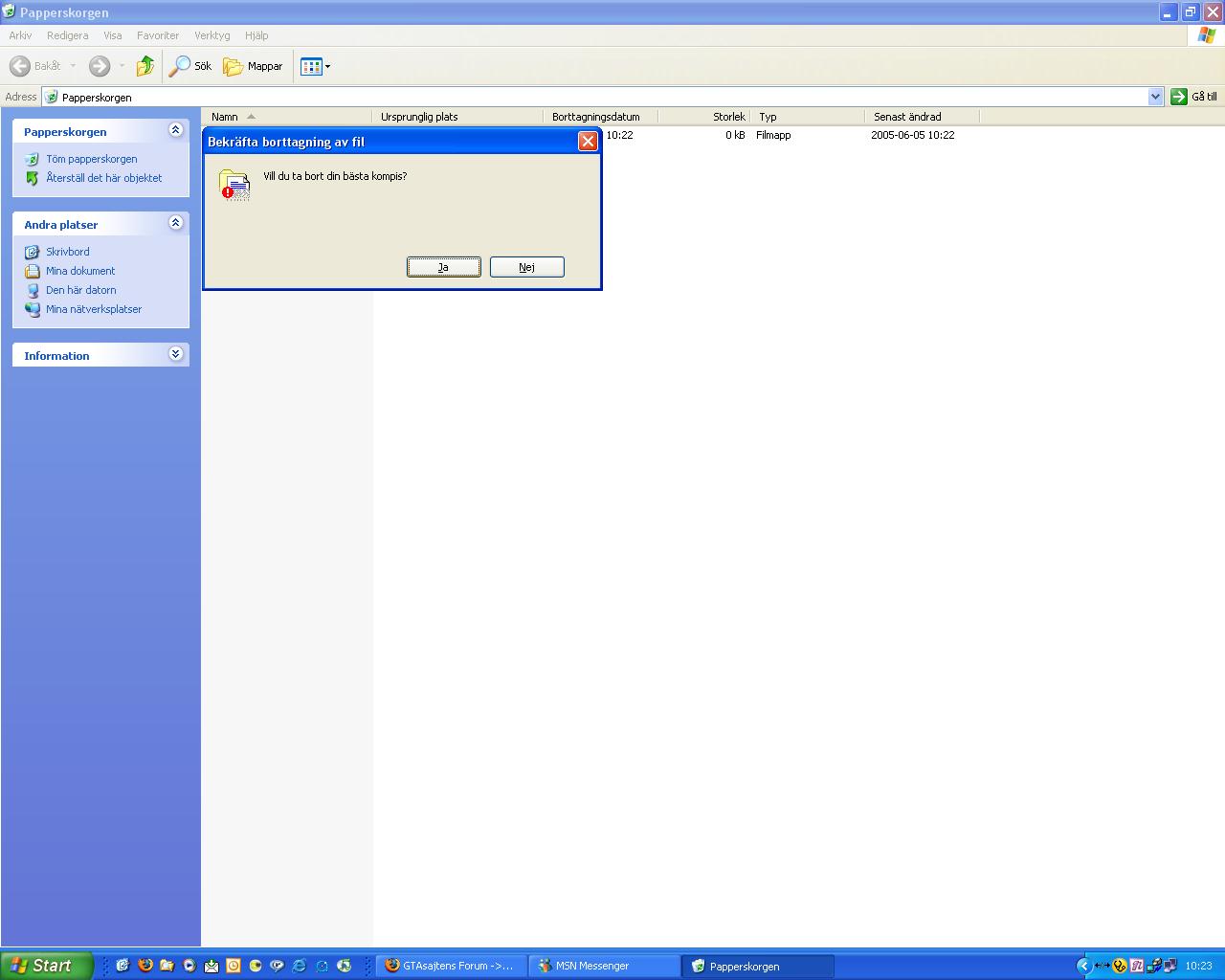Image resolution: width=1225 pixels, height=980 pixels.
Task: Toggle the Mappar folders pane
Action: coord(254,66)
